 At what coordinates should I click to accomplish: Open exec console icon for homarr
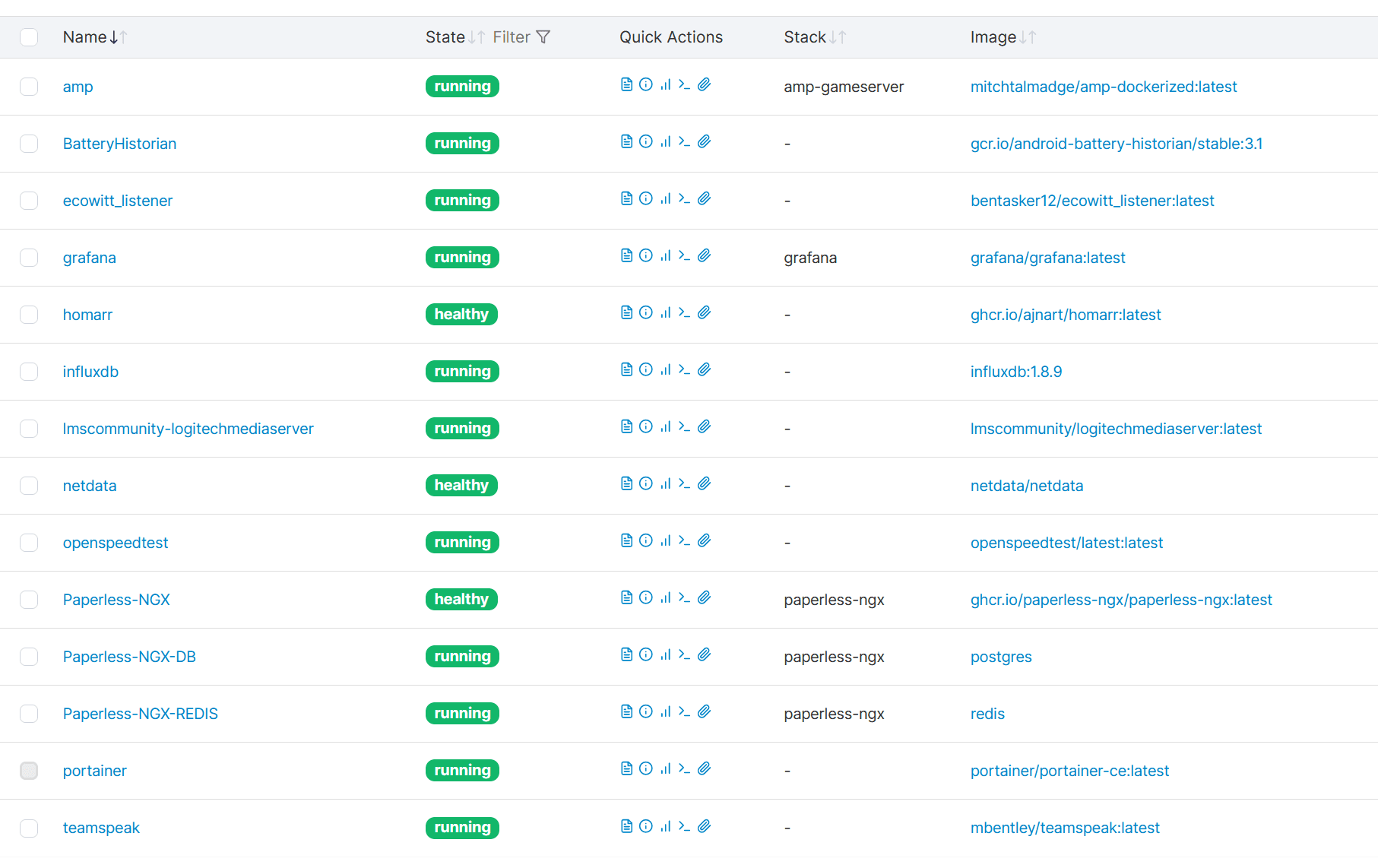coord(684,312)
